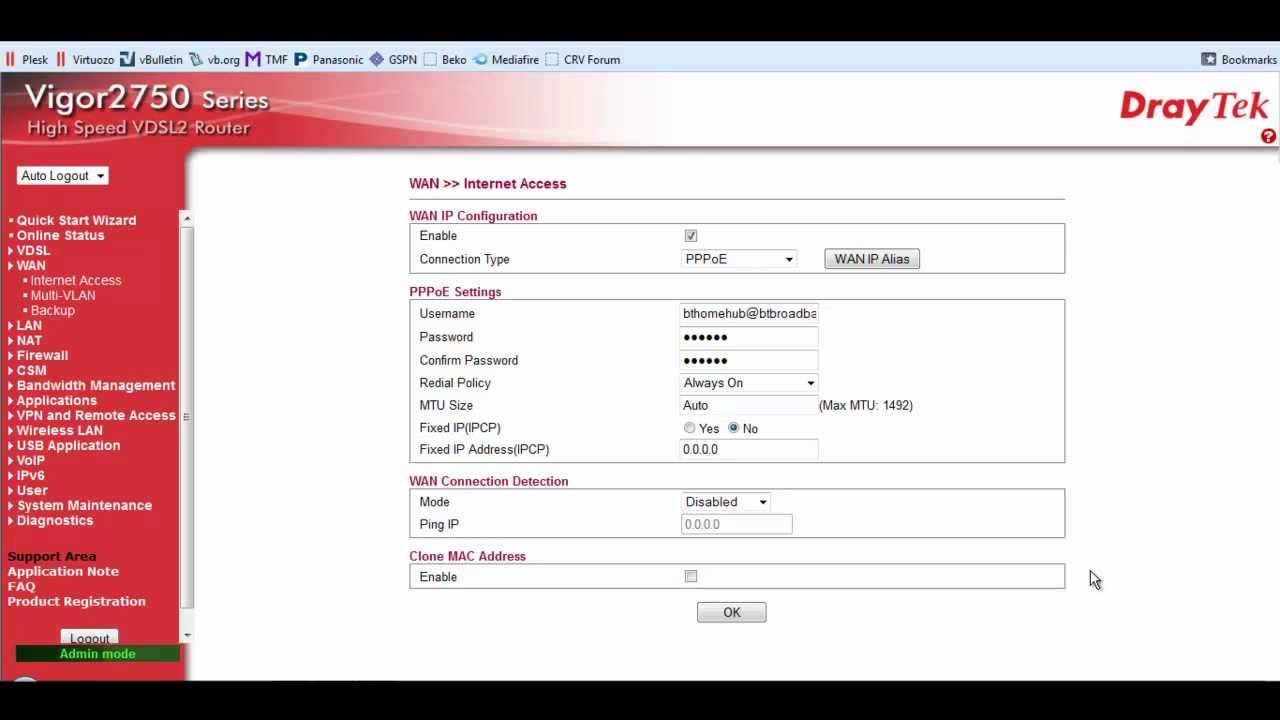
Task: Expand the NAT menu section
Action: (x=29, y=341)
